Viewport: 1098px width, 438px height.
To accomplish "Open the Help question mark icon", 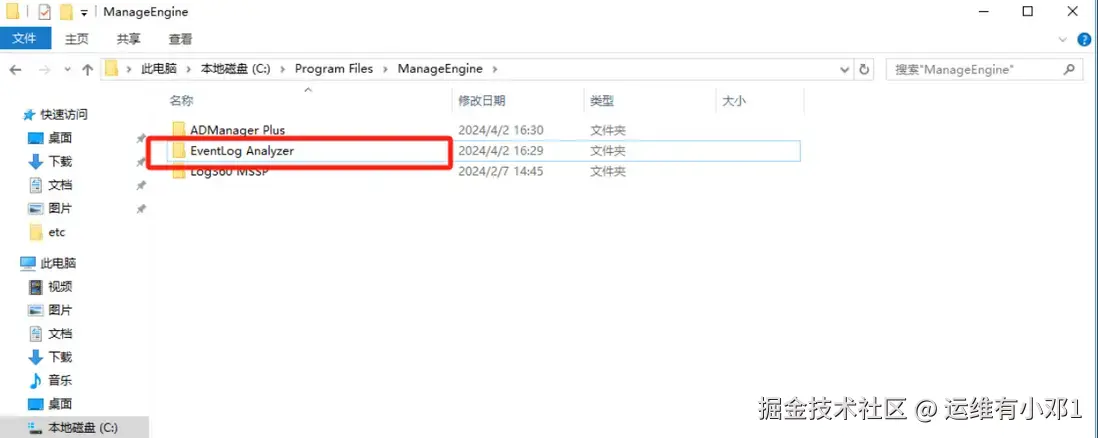I will [x=1084, y=39].
